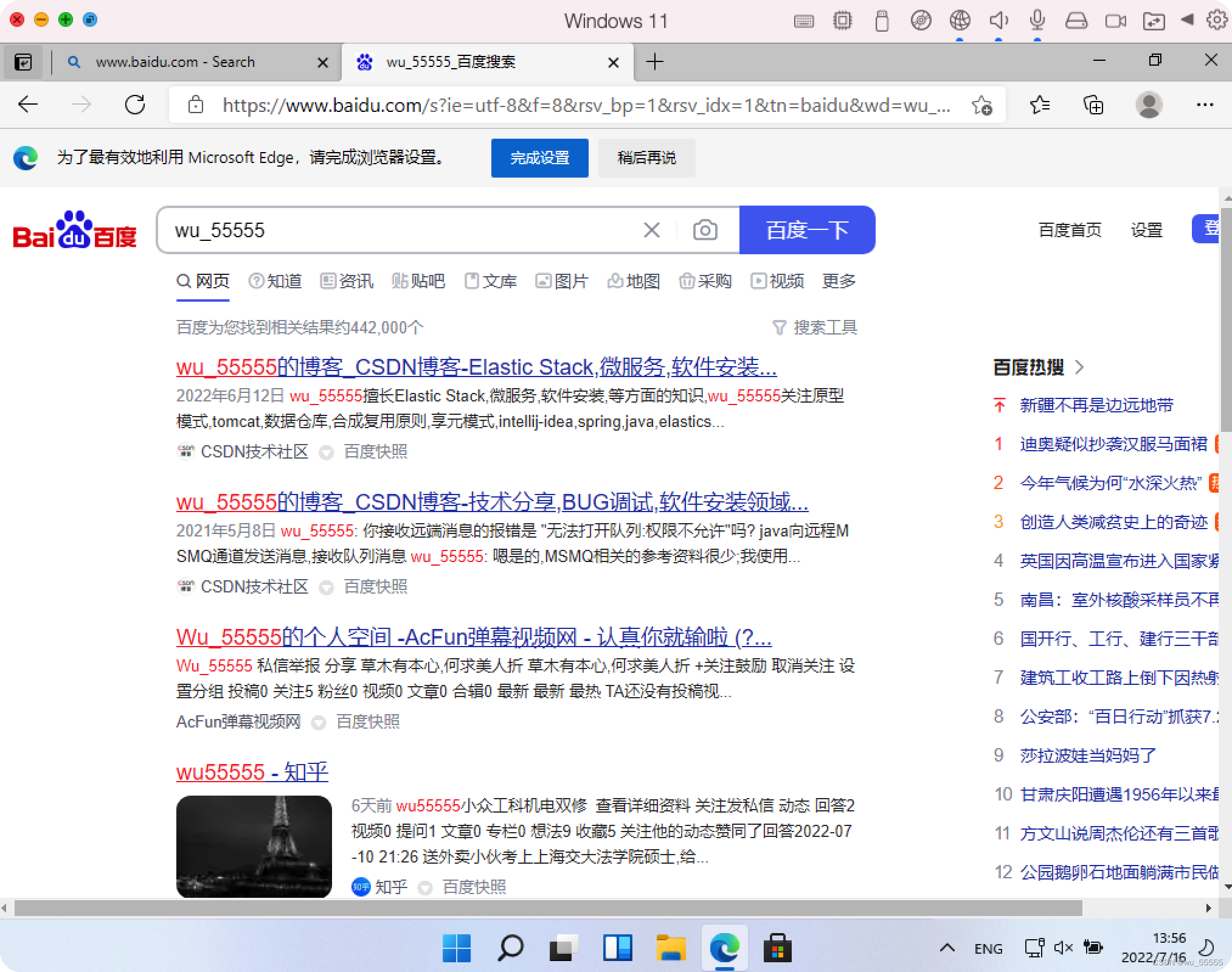Open the Eiffel Tower thumbnail result
Viewport: 1232px width, 972px height.
pyautogui.click(x=254, y=846)
